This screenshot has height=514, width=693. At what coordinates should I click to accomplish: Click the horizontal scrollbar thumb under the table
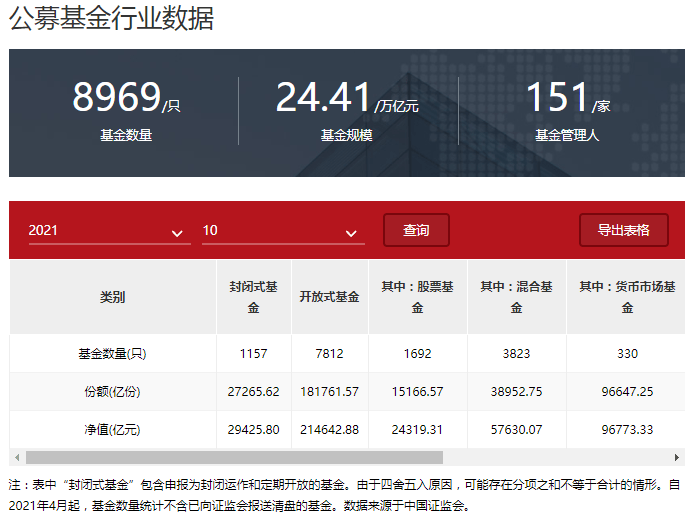pos(234,457)
